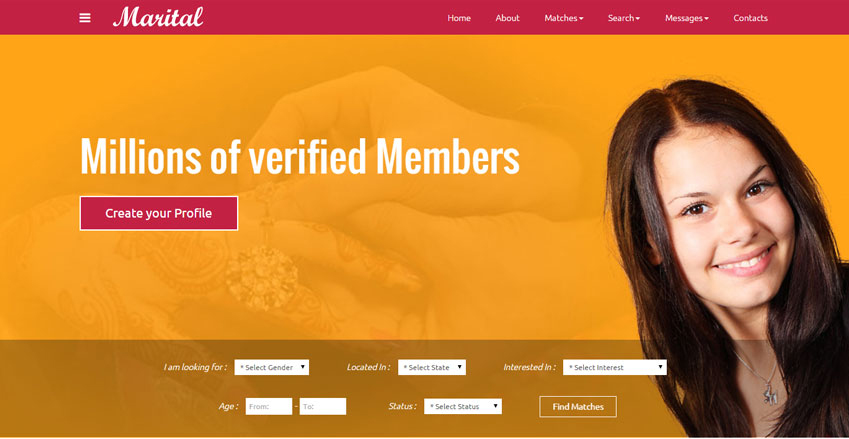Open the About page

(507, 18)
